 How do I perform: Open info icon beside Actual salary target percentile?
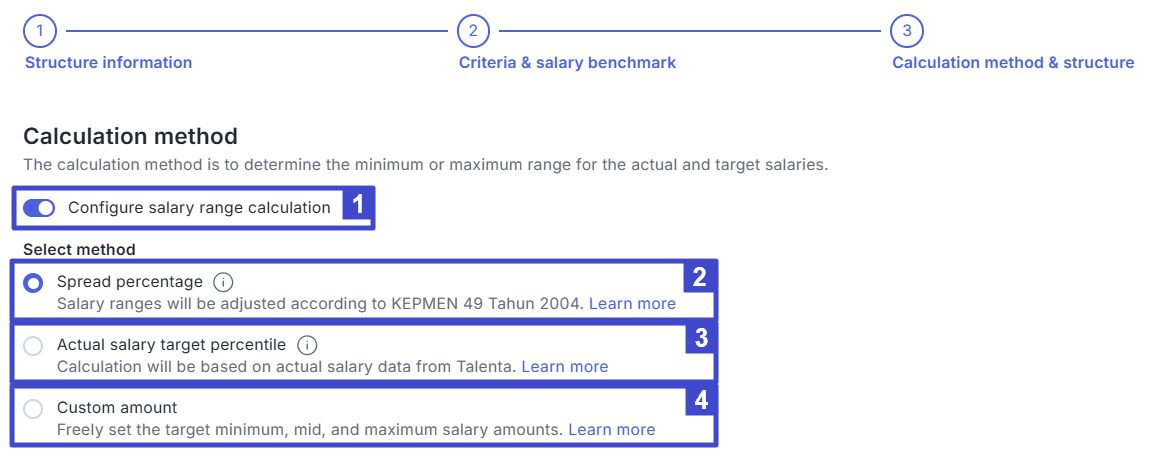point(308,345)
